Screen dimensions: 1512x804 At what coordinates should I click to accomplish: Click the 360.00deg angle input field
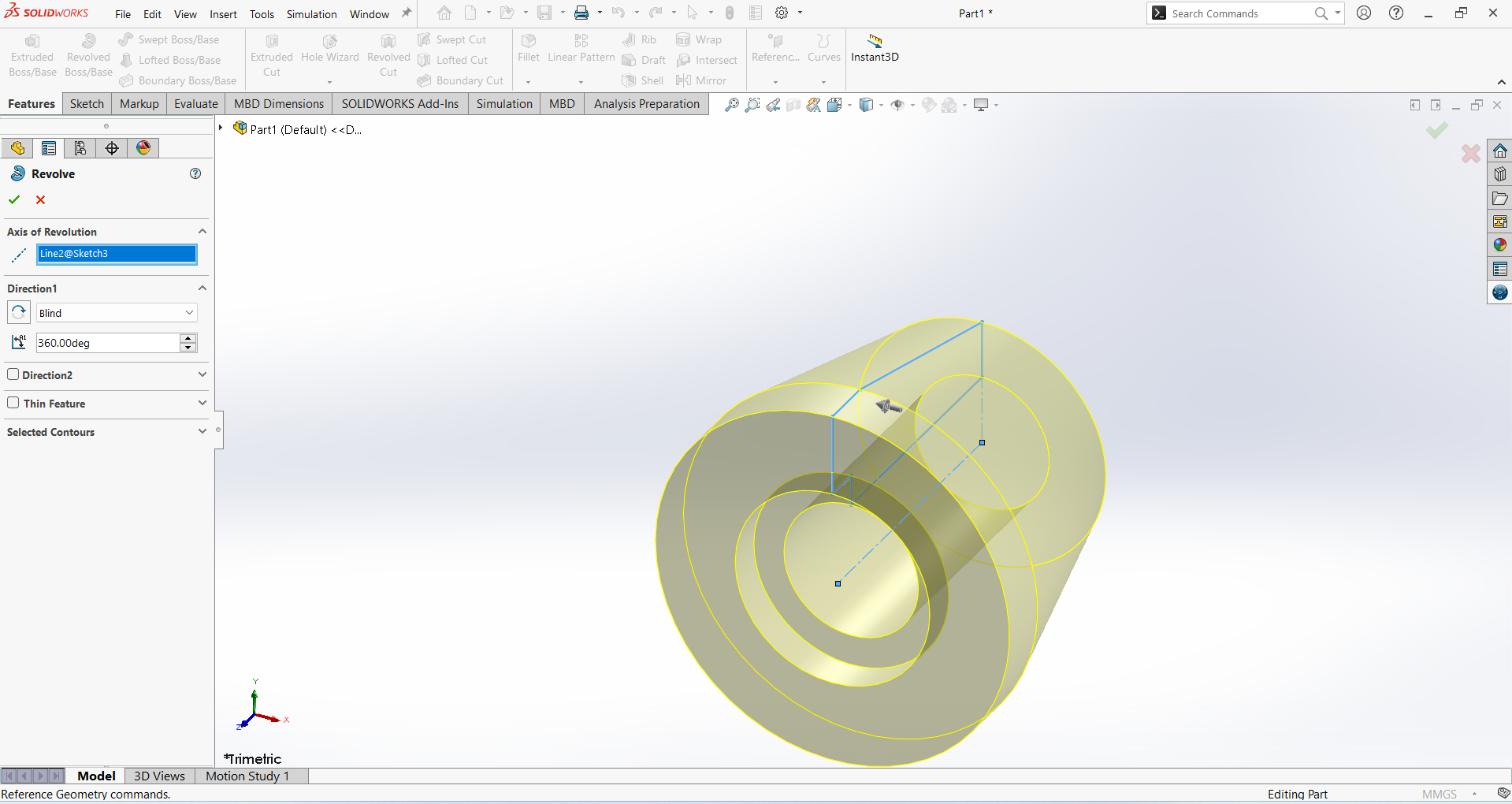108,343
